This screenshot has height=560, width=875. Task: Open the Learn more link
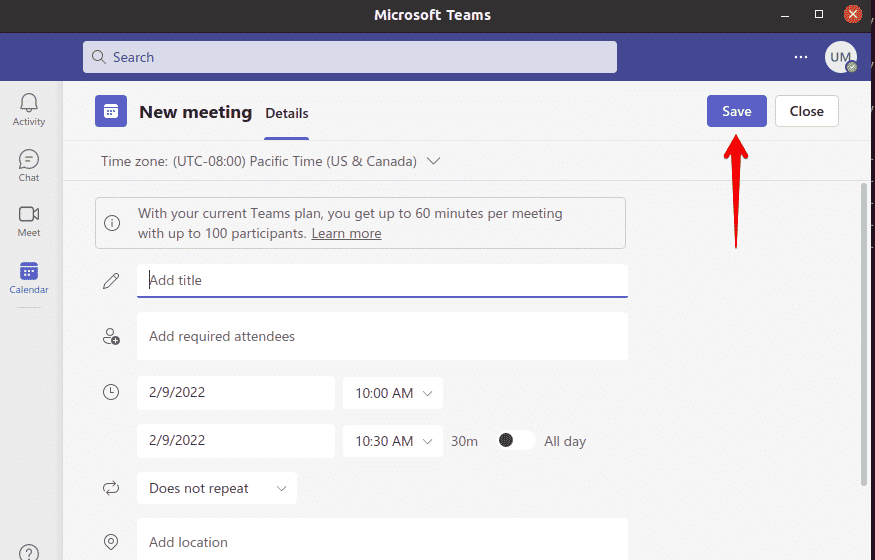(x=346, y=233)
